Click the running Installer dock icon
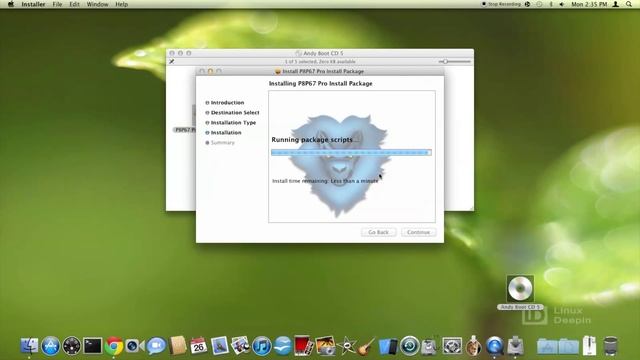Image resolution: width=640 pixels, height=360 pixels. click(x=515, y=346)
